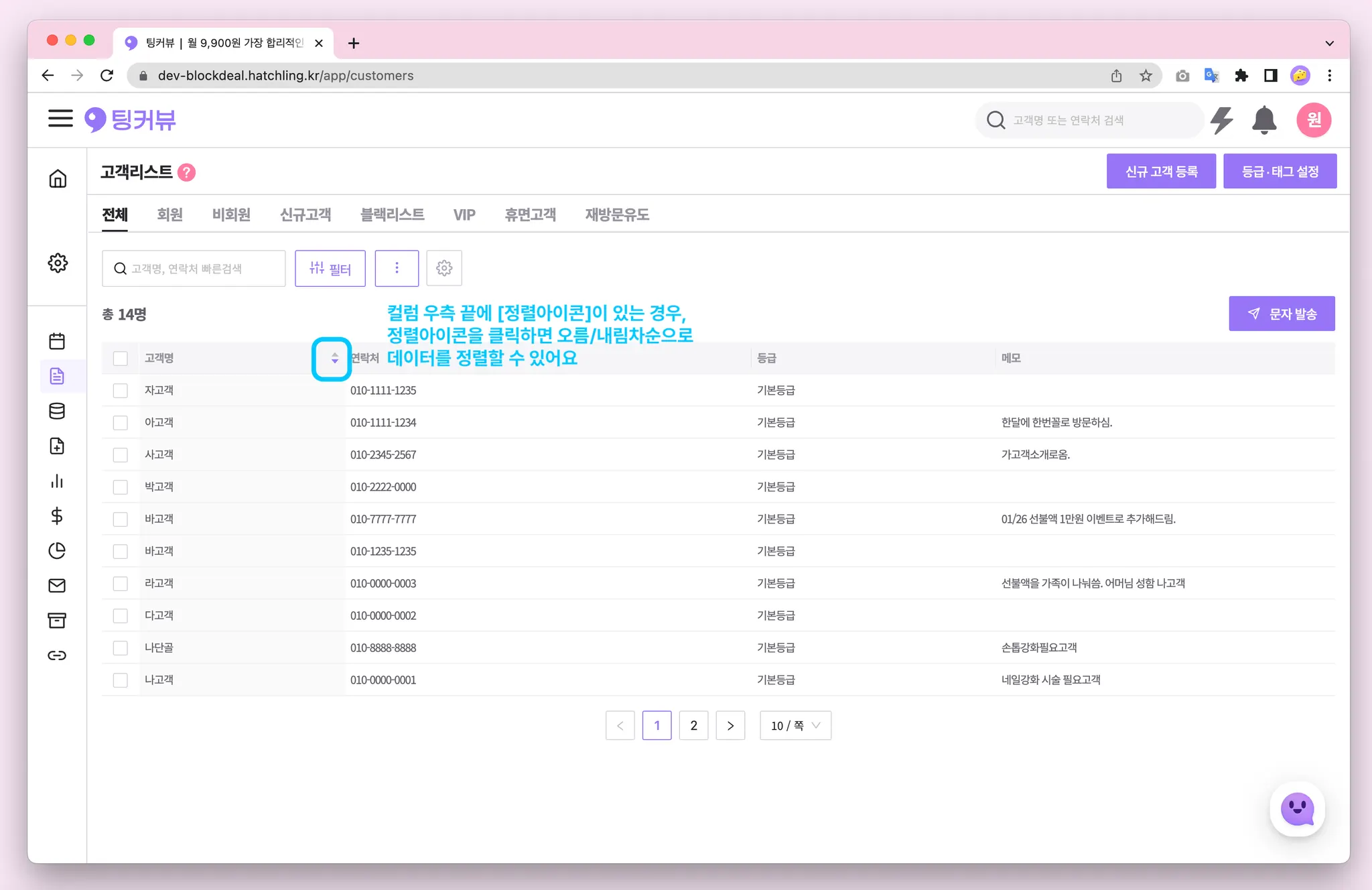Image resolution: width=1372 pixels, height=890 pixels.
Task: Open the table column settings gear
Action: point(444,268)
